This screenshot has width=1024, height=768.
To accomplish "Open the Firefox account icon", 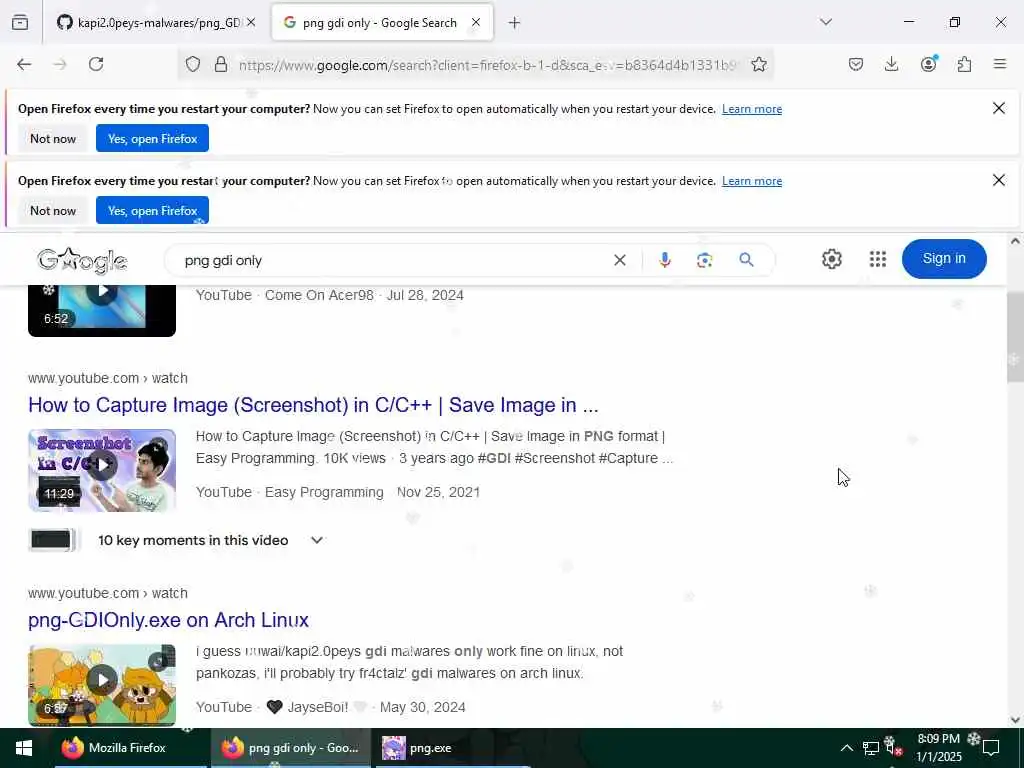I will [x=928, y=64].
